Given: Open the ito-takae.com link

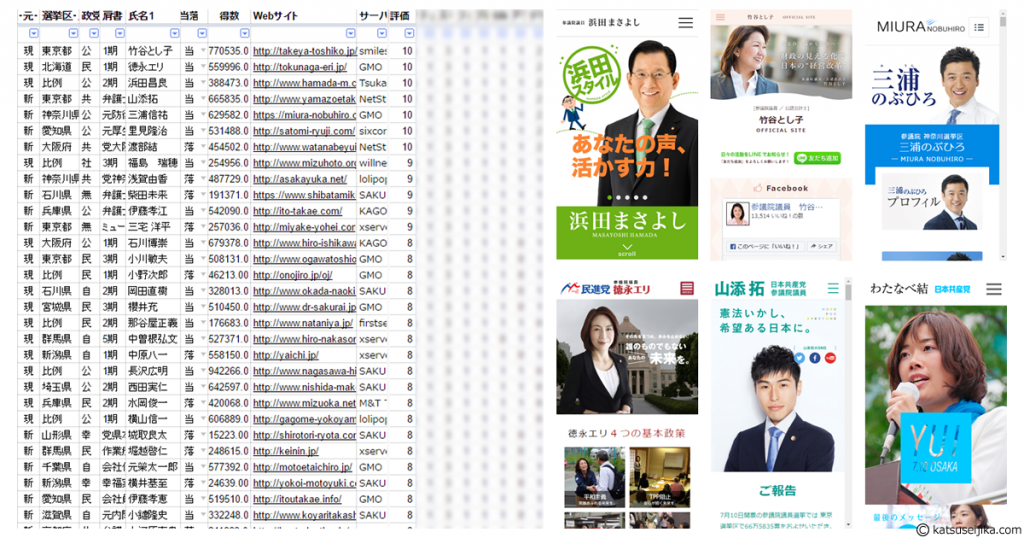Looking at the screenshot, I should click(x=297, y=211).
